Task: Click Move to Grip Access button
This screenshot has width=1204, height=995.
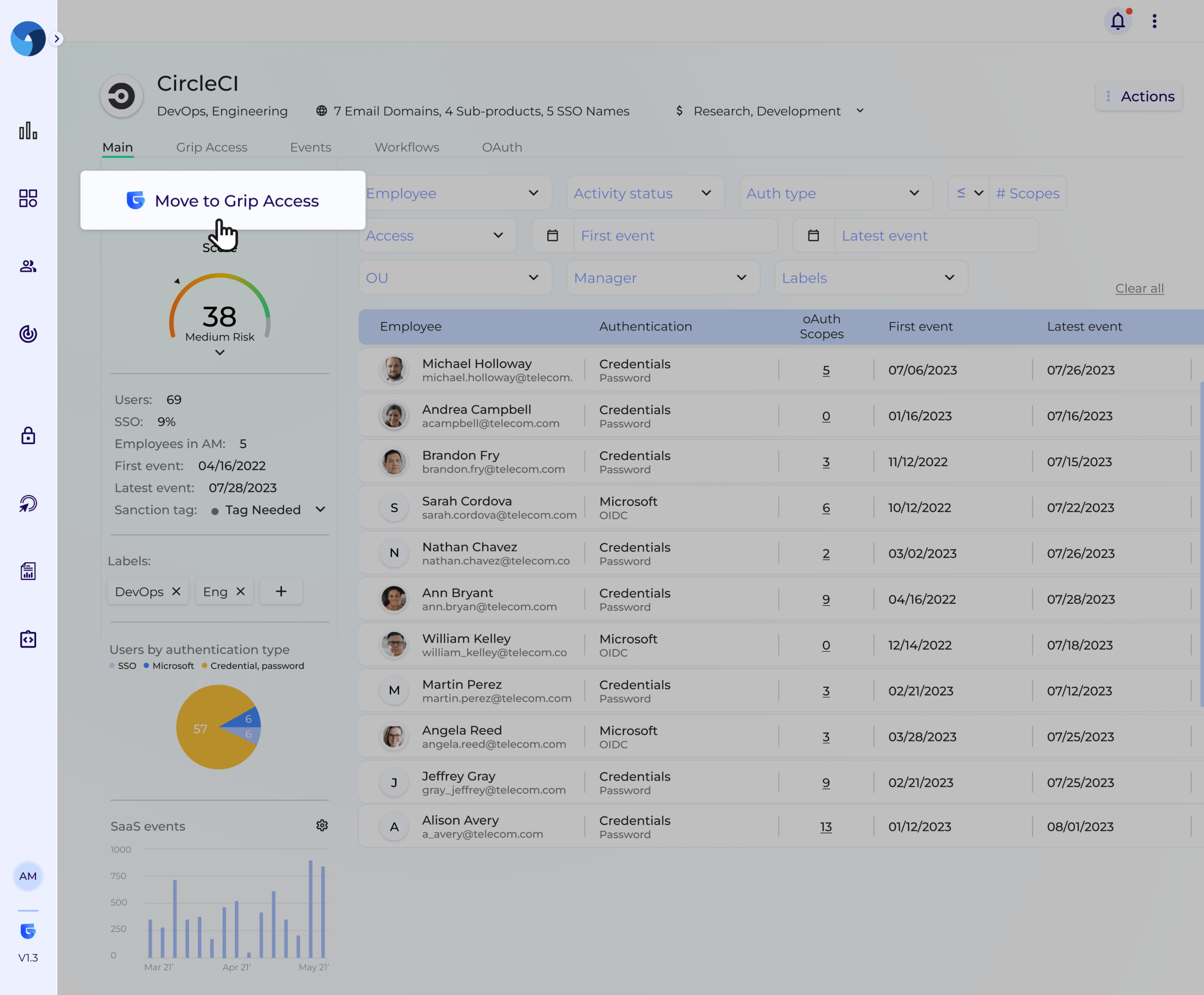Action: coord(223,201)
